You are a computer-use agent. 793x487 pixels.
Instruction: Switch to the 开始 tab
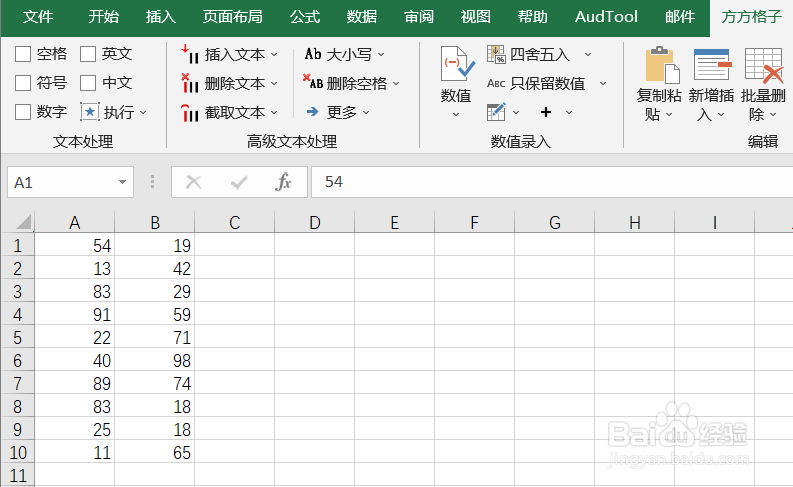(x=104, y=17)
